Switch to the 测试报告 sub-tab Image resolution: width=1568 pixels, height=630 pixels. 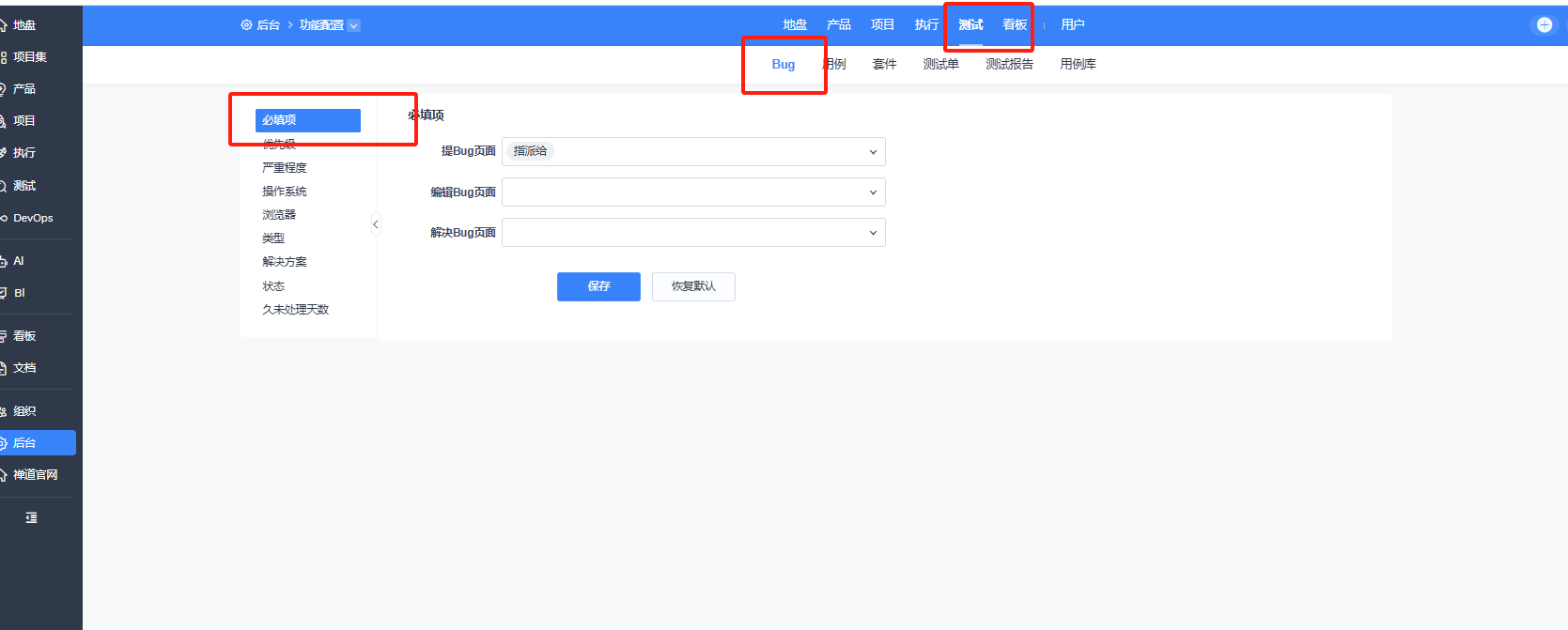(1009, 65)
